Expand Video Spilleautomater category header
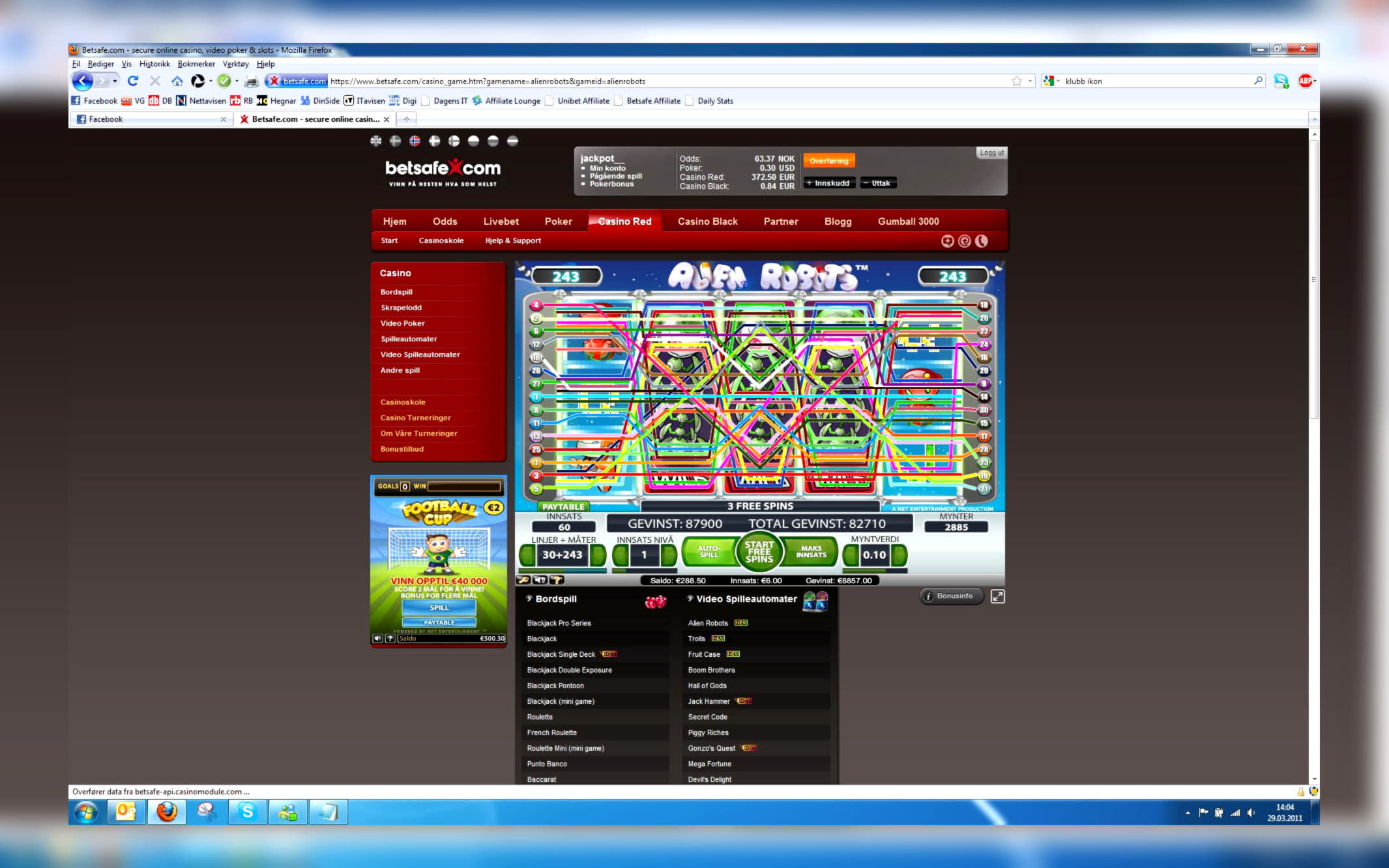This screenshot has width=1389, height=868. pos(742,599)
